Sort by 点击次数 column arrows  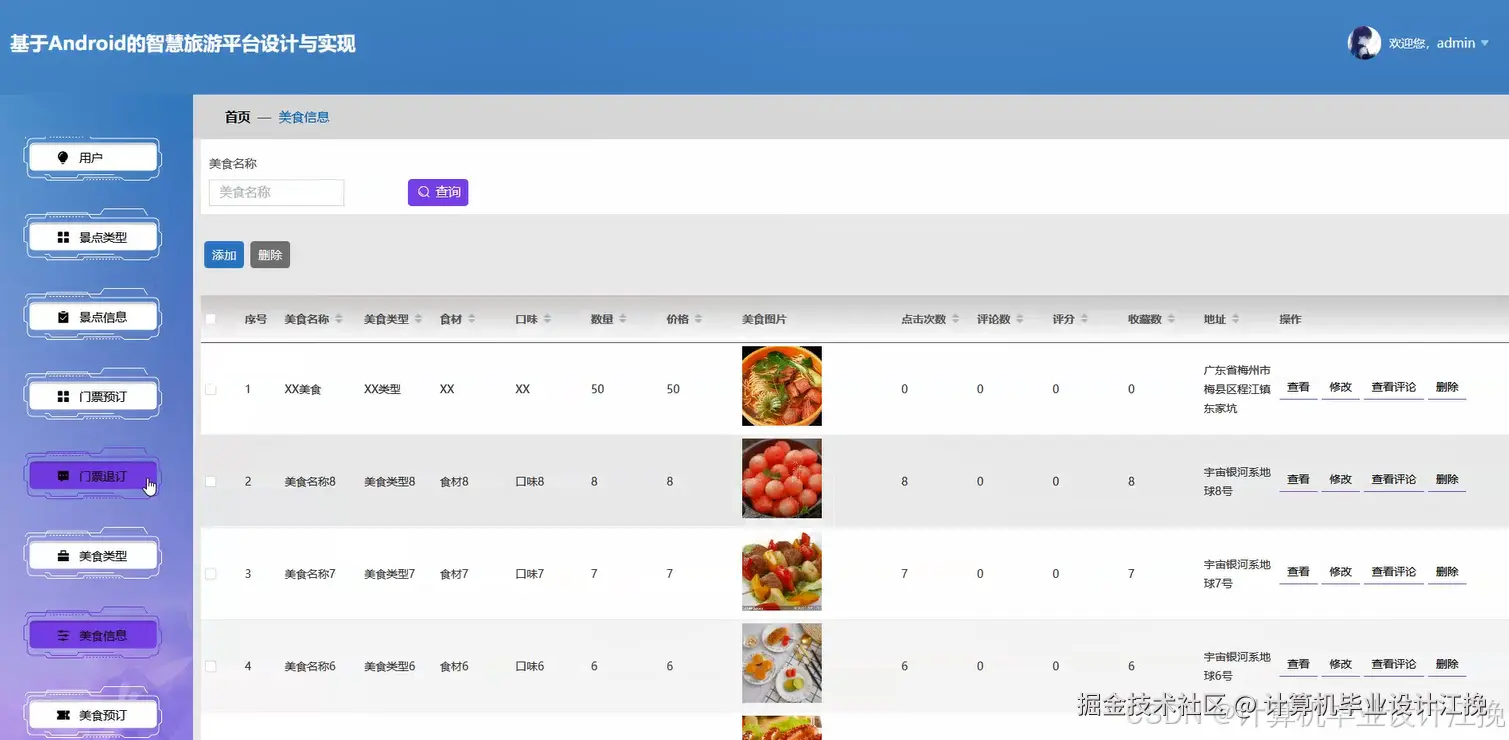pos(955,319)
